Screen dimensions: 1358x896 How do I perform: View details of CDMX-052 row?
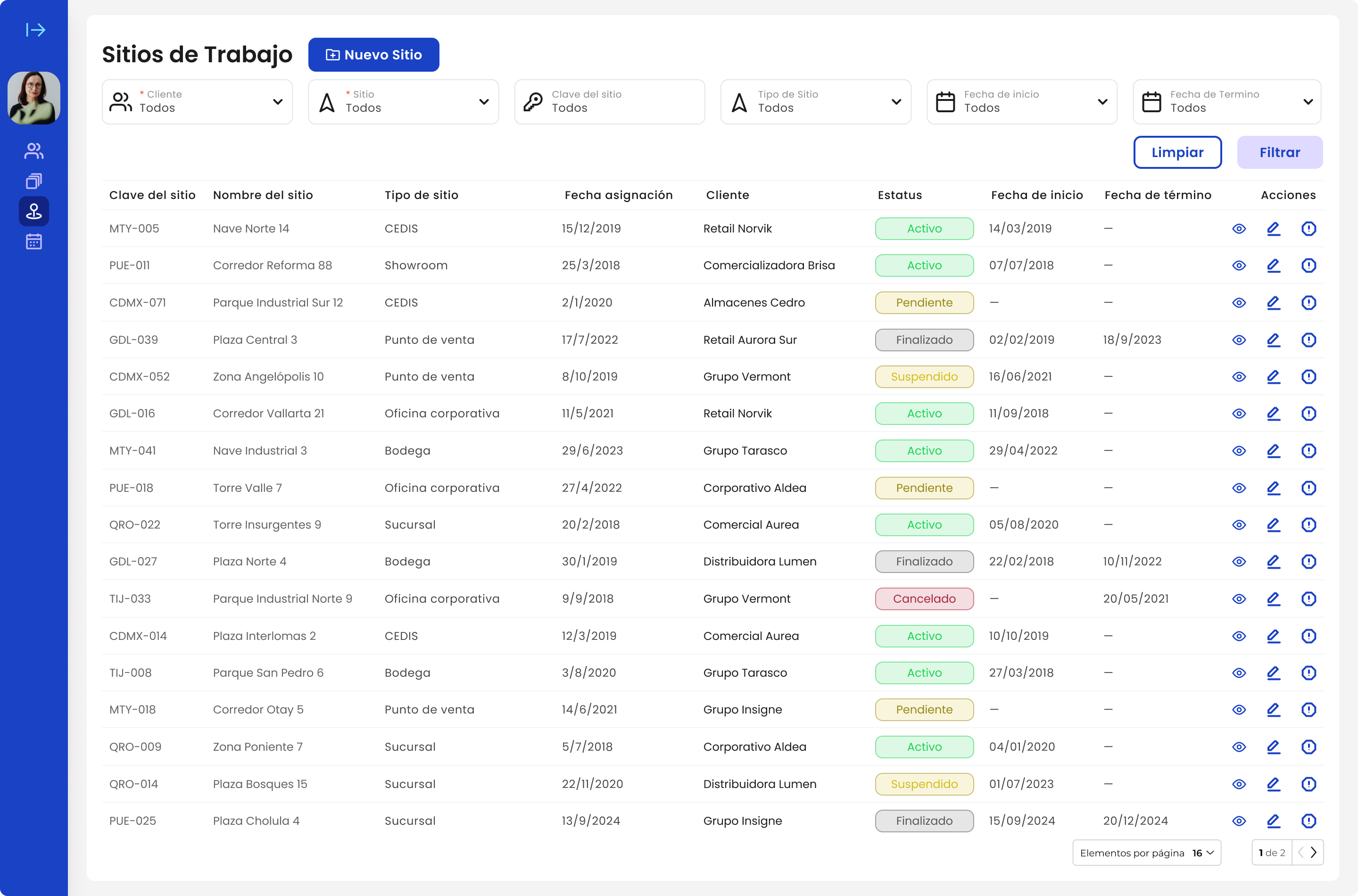[1239, 377]
